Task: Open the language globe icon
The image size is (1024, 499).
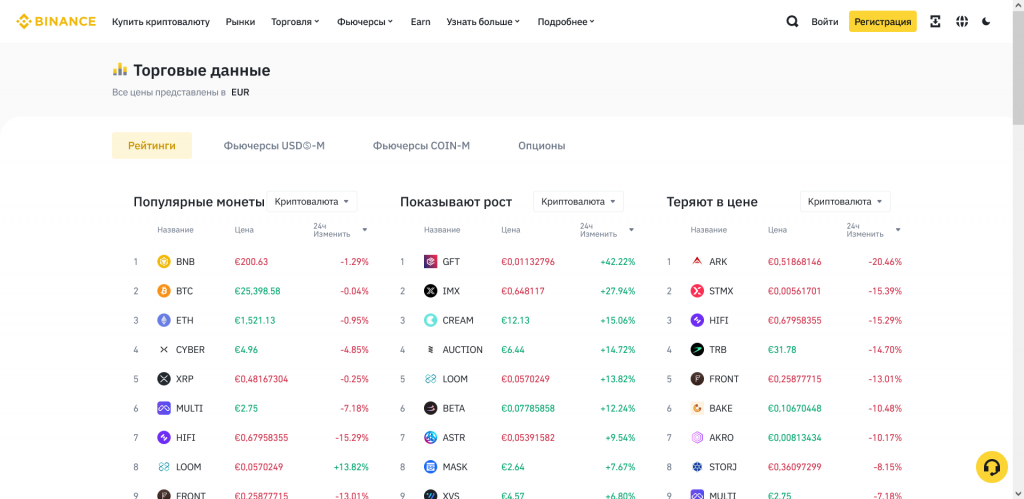Action: (x=961, y=22)
